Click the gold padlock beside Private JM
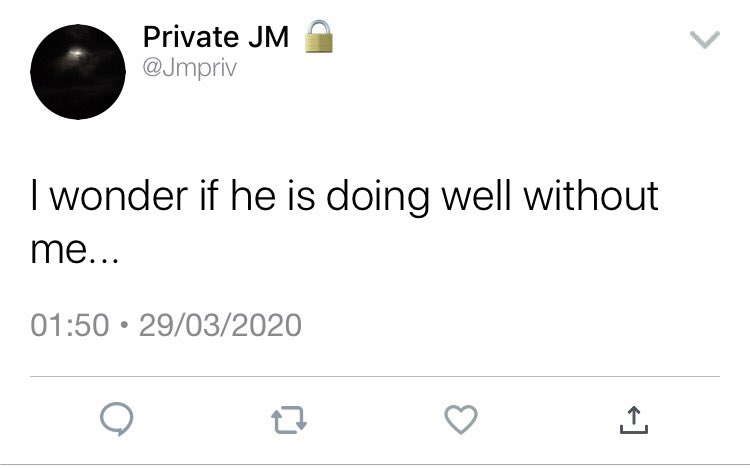 (319, 36)
